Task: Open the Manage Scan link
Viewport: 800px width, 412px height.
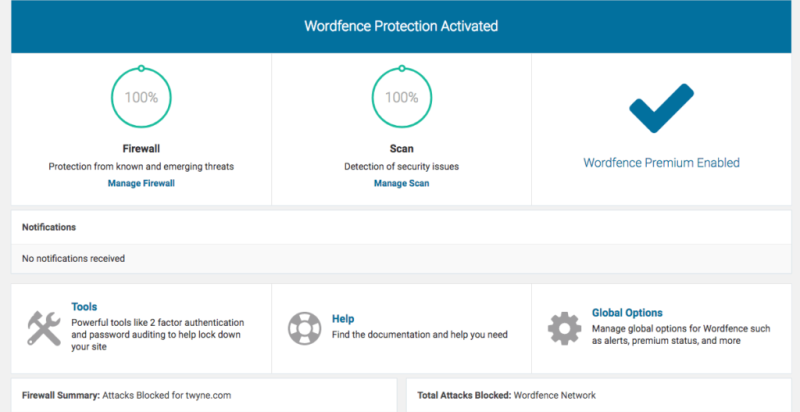Action: tap(402, 183)
